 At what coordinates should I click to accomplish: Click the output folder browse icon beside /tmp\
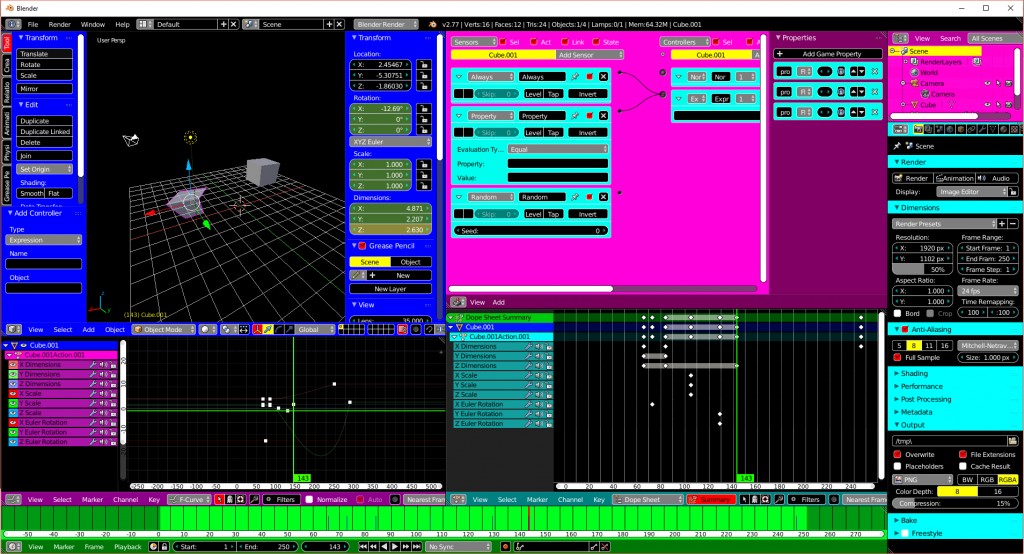click(x=1012, y=441)
